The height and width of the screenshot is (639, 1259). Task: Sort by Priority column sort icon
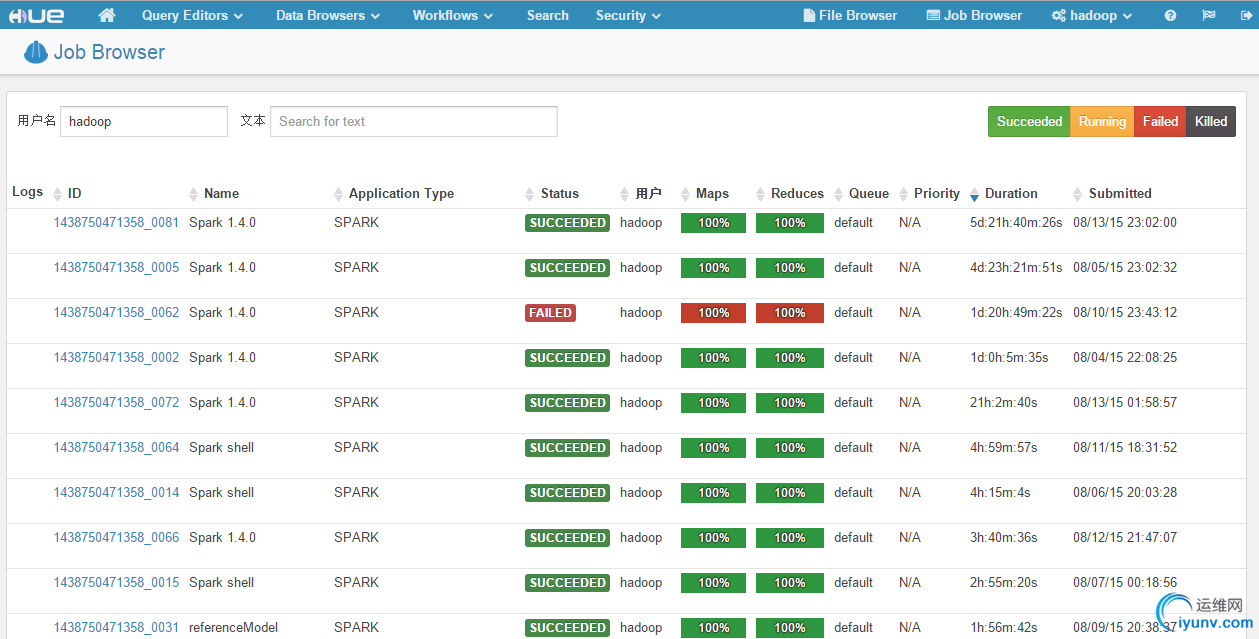904,194
